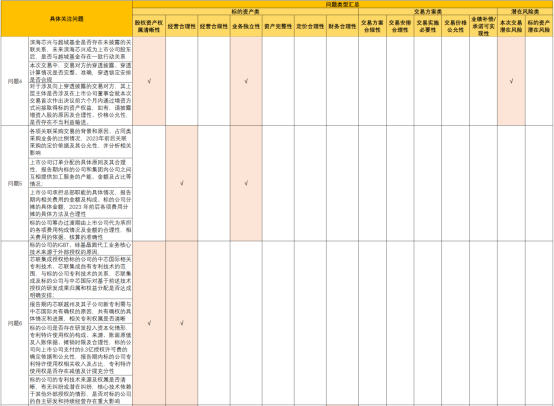Image resolution: width=554 pixels, height=406 pixels.
Task: Select the cell starting 芯联集成授权给标的公司
Action: click(x=80, y=277)
